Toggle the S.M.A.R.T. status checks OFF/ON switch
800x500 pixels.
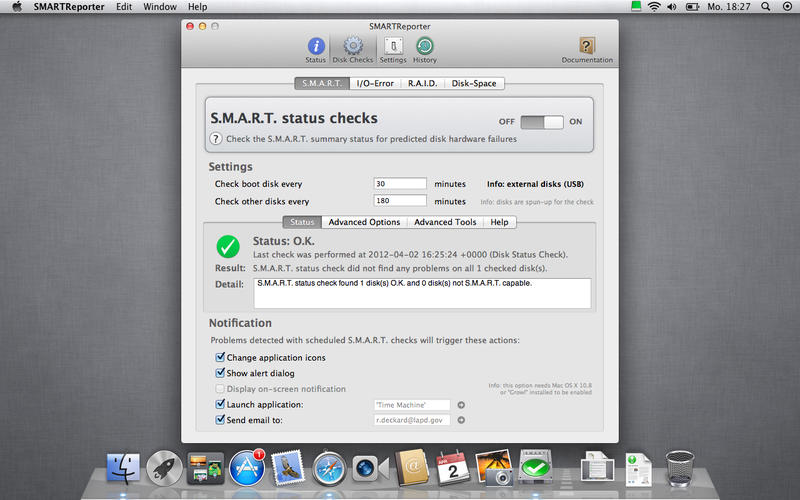click(x=542, y=122)
